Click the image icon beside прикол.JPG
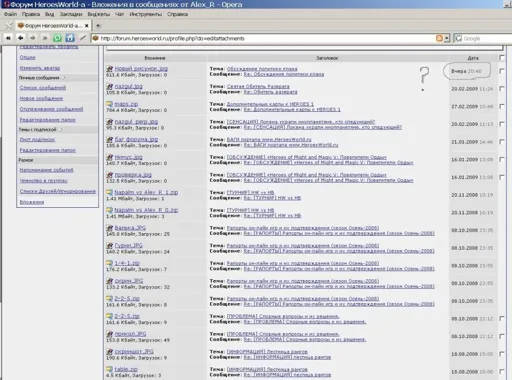512x380 pixels. point(110,334)
